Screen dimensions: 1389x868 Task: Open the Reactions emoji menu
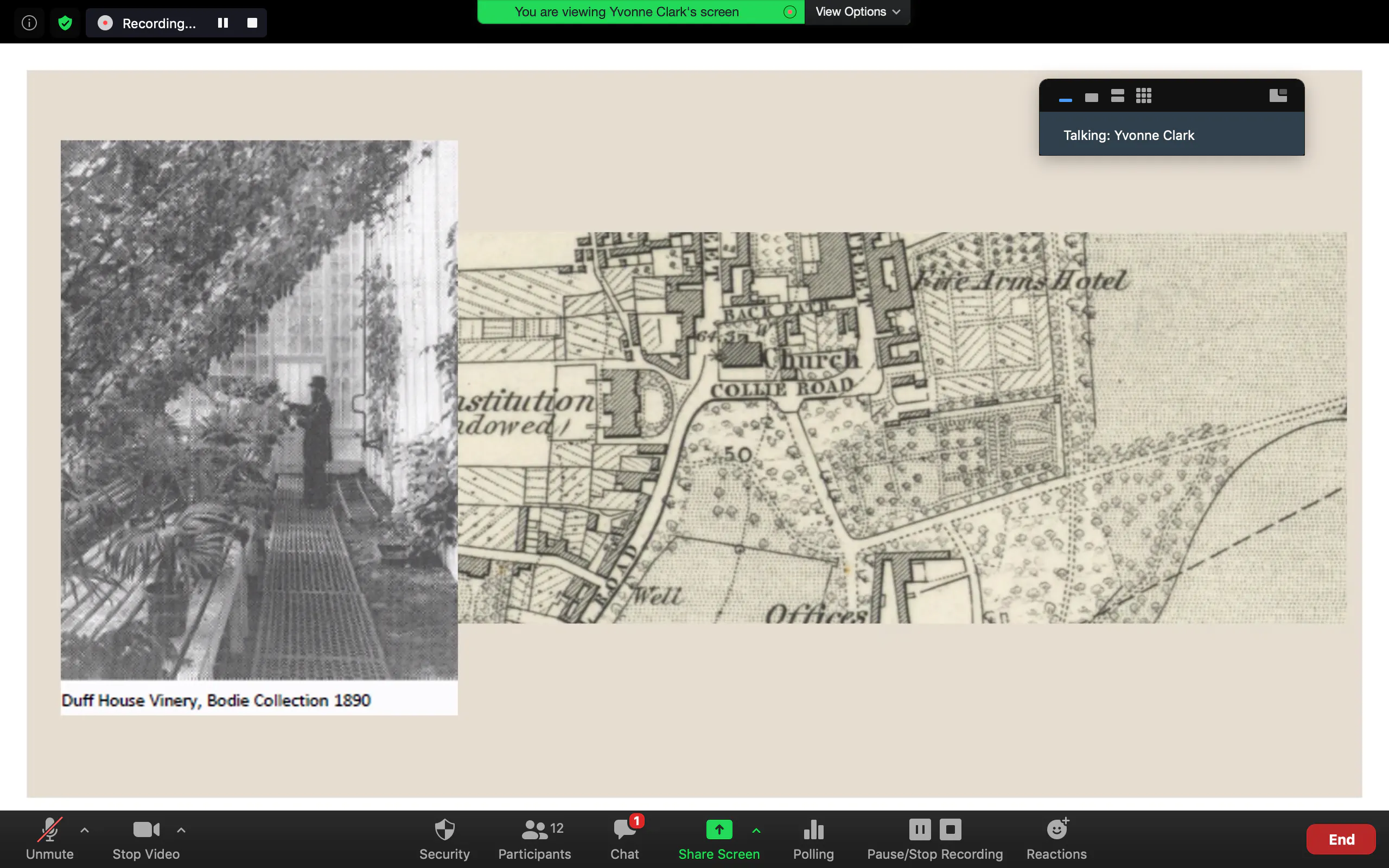click(x=1056, y=838)
